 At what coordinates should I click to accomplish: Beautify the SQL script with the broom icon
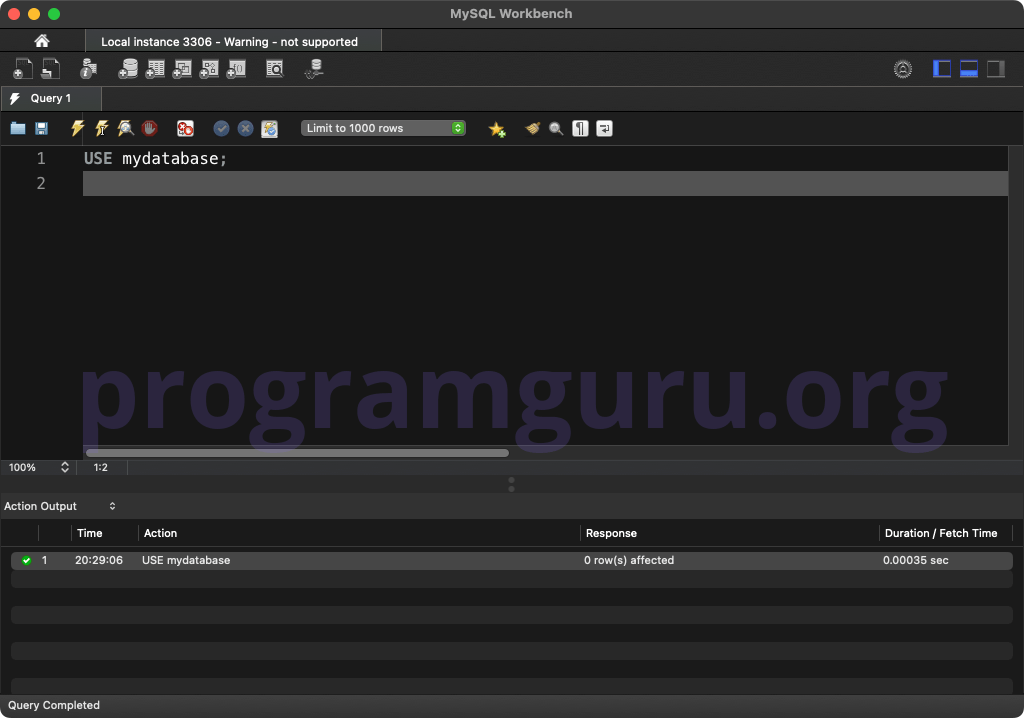pos(533,128)
